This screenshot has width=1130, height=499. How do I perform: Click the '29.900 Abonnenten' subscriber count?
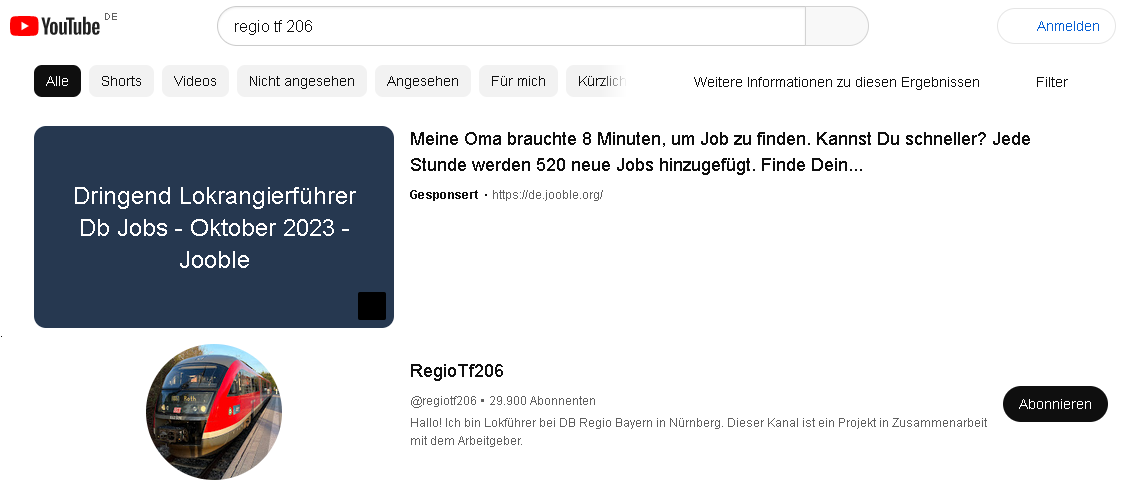543,401
